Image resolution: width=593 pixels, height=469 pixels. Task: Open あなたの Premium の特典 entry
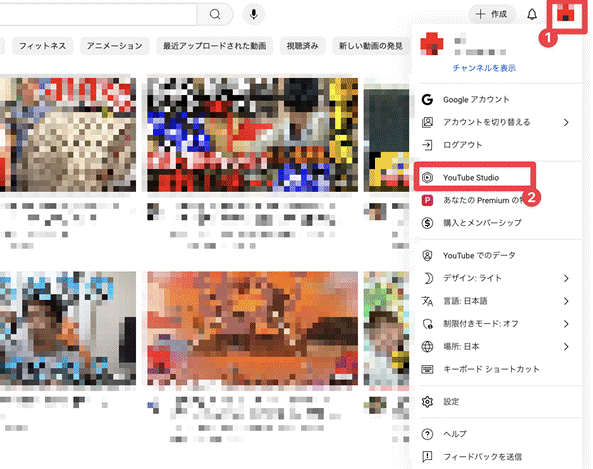coord(484,200)
